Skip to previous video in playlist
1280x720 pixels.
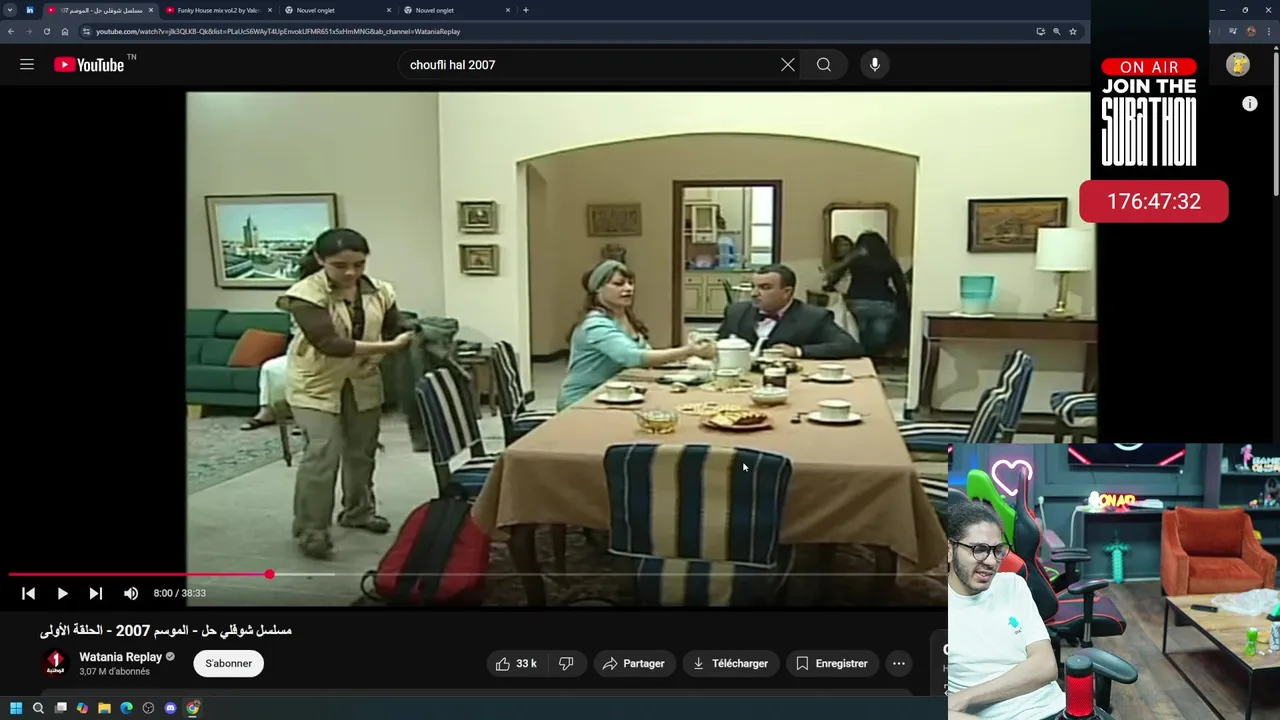pyautogui.click(x=28, y=593)
